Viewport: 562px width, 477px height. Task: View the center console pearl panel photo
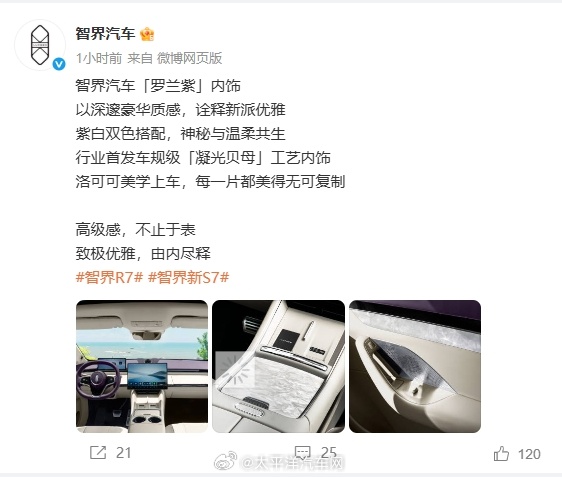coord(278,366)
